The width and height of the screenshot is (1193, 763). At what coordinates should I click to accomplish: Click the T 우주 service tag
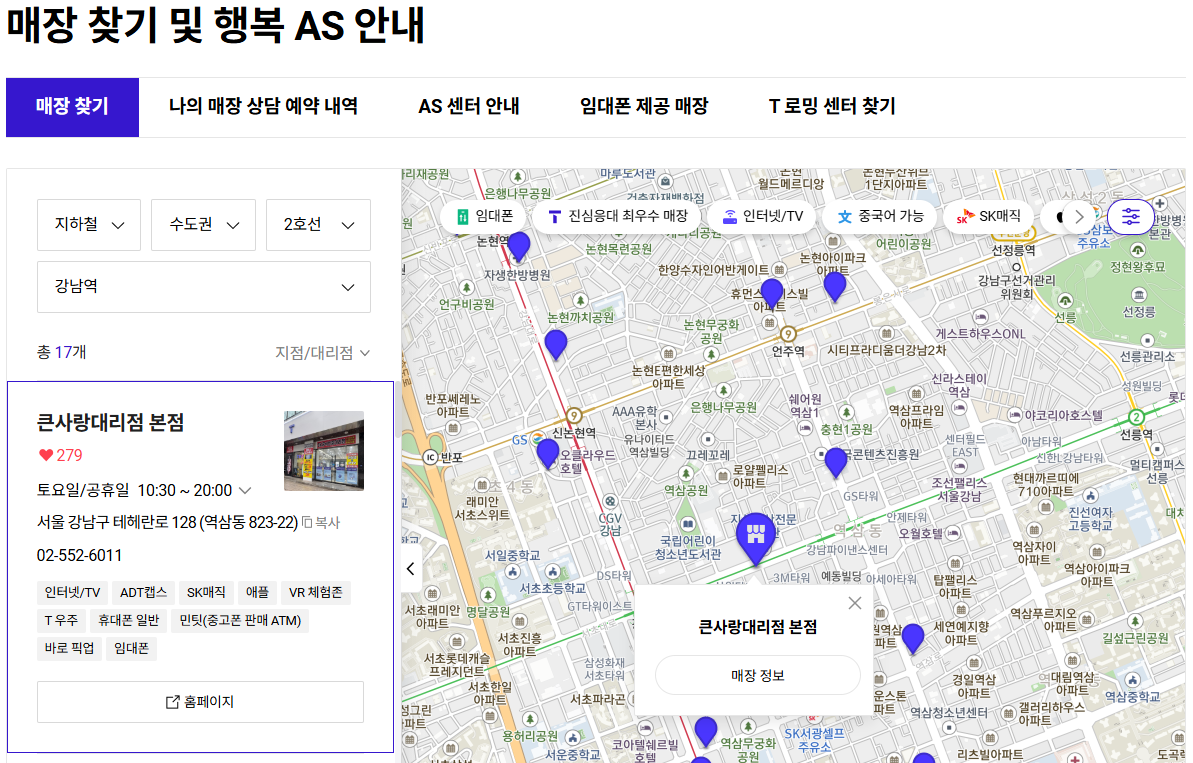61,621
